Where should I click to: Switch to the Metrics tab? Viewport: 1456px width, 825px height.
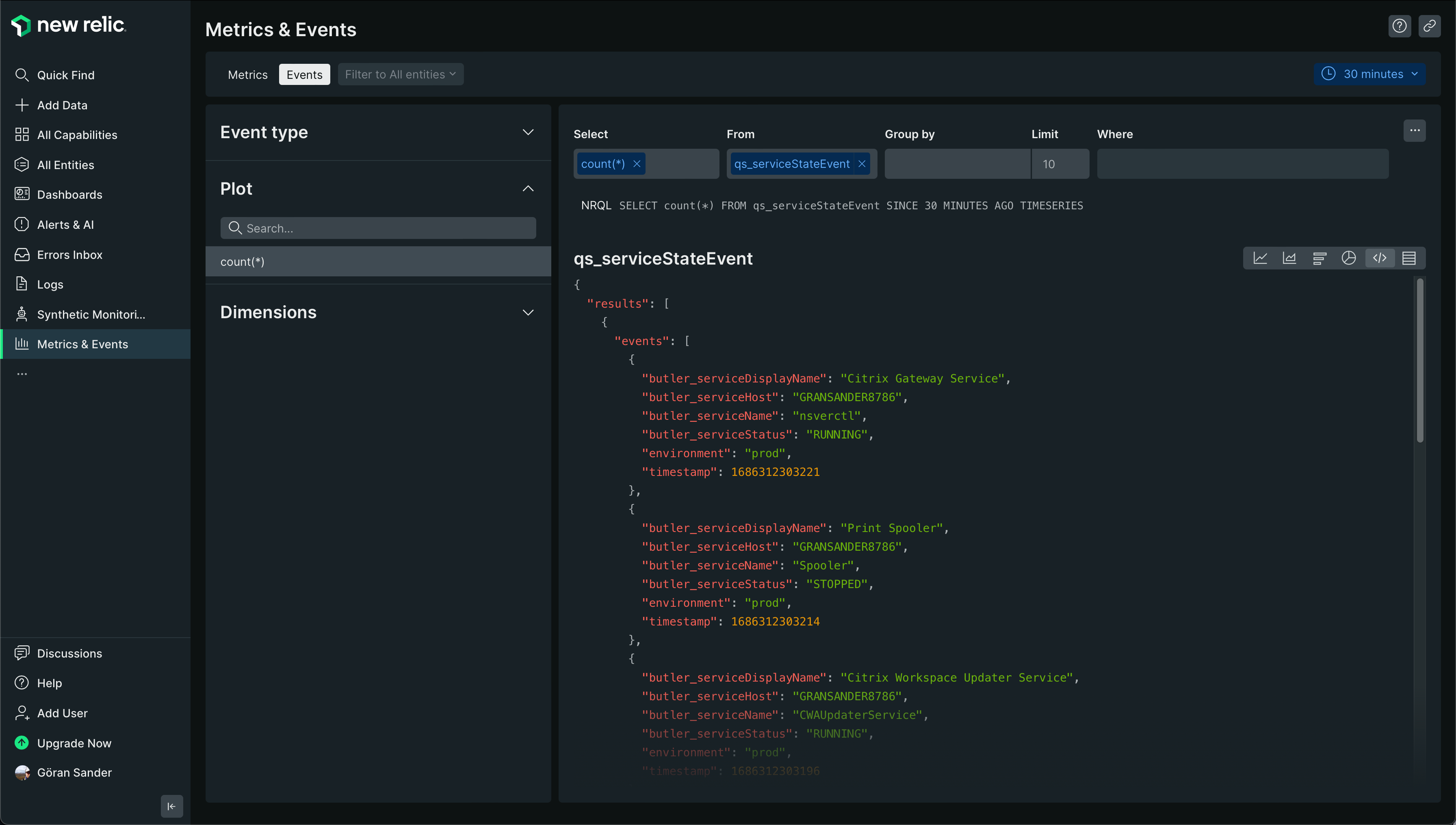[247, 75]
